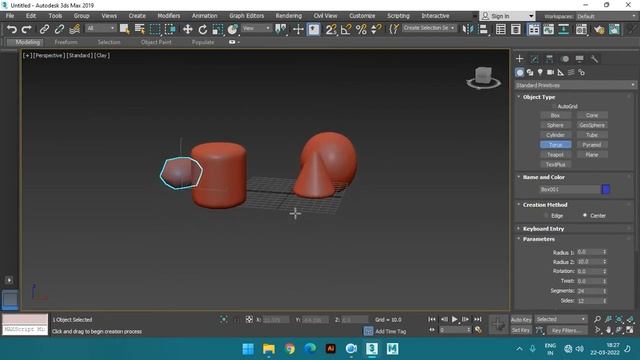Click the Mirror tool icon

click(468, 29)
